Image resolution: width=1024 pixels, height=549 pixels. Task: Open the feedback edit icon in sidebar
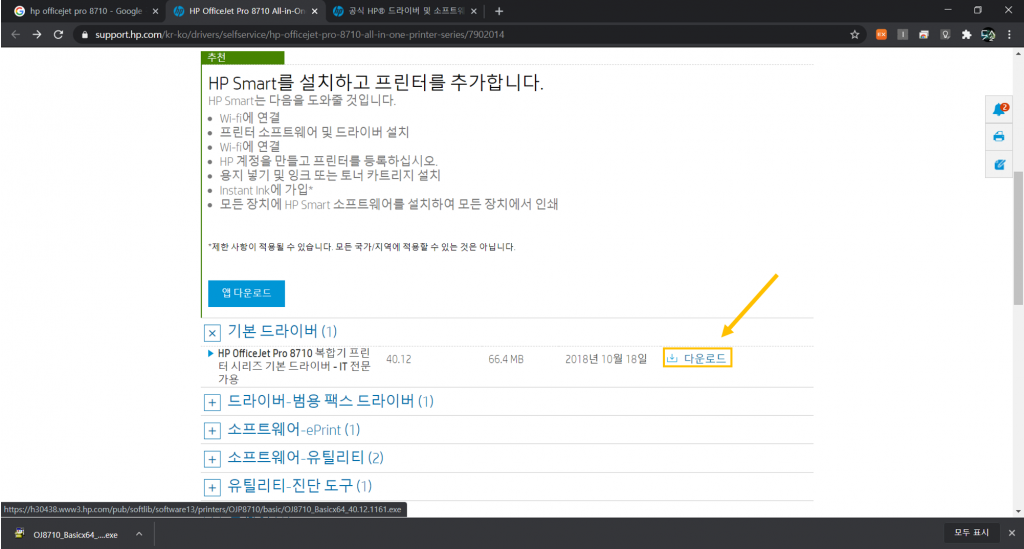pos(998,163)
